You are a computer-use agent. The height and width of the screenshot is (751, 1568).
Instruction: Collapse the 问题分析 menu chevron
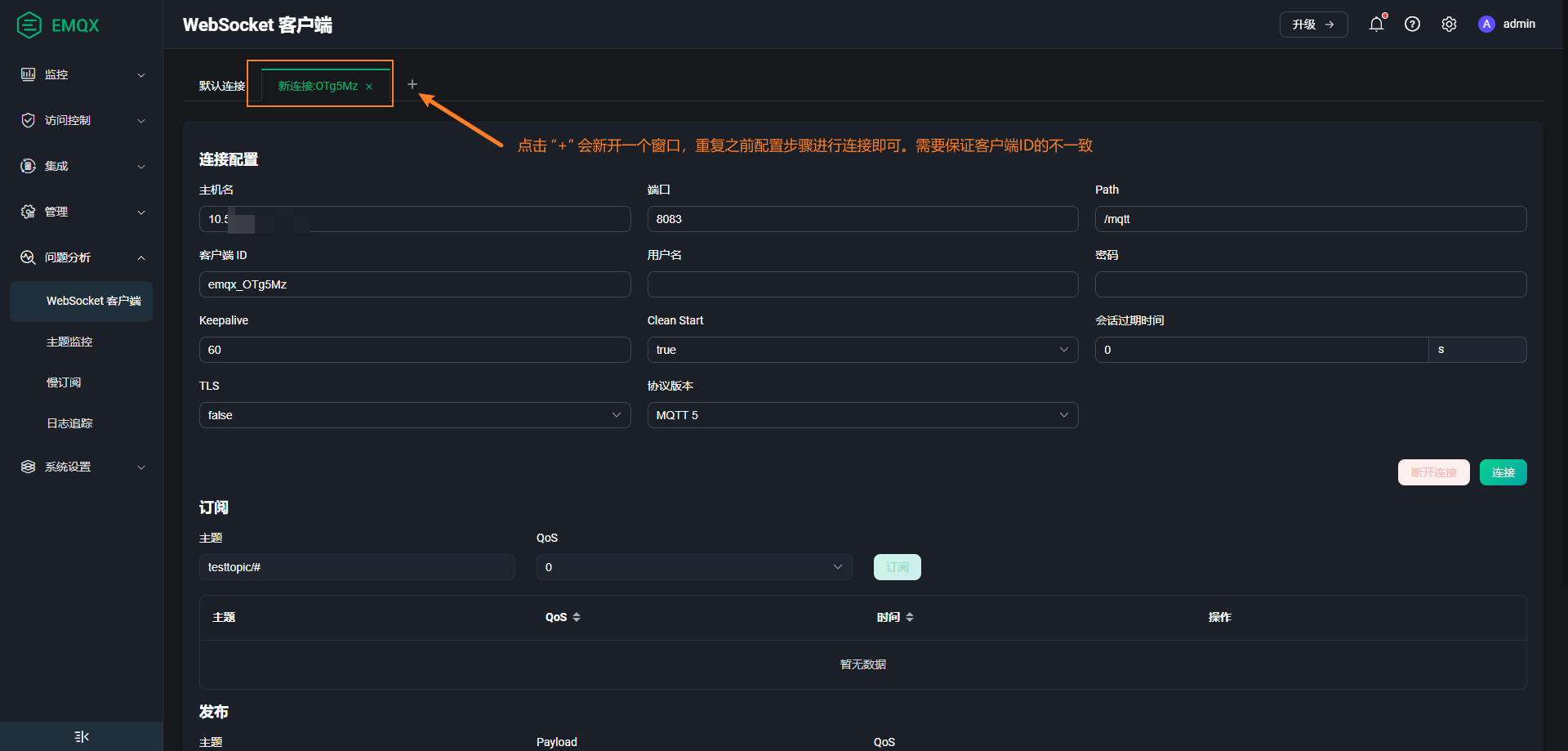[x=141, y=258]
